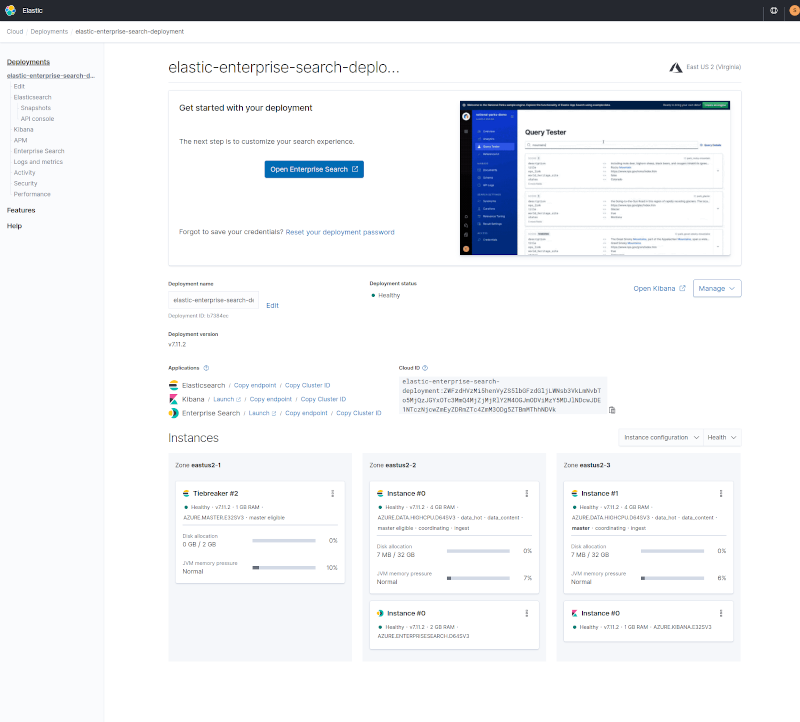Click the Elastic logo in the header
800x722 pixels.
pyautogui.click(x=11, y=11)
